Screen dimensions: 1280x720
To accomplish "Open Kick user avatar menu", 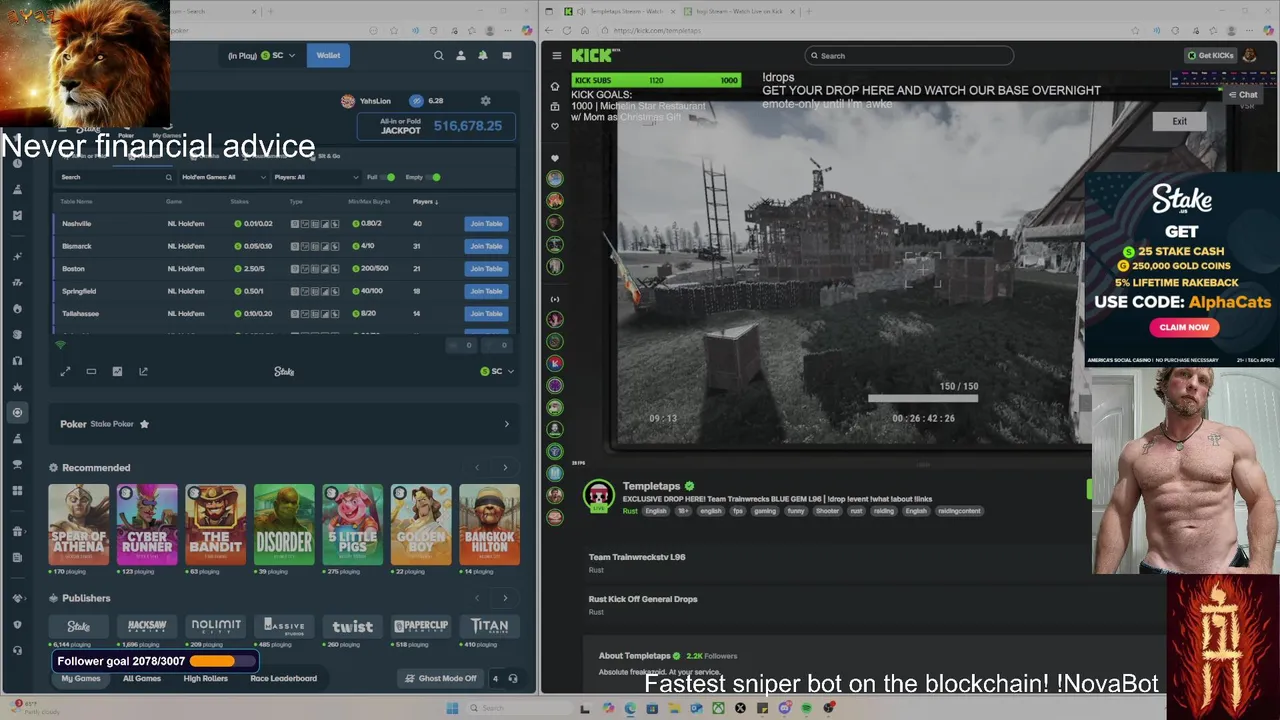I will pyautogui.click(x=1249, y=56).
